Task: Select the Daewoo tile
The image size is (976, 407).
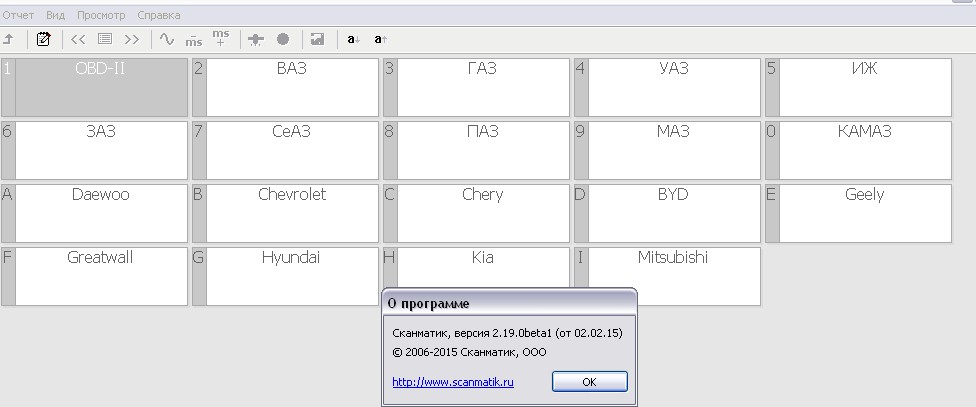Action: [x=95, y=213]
